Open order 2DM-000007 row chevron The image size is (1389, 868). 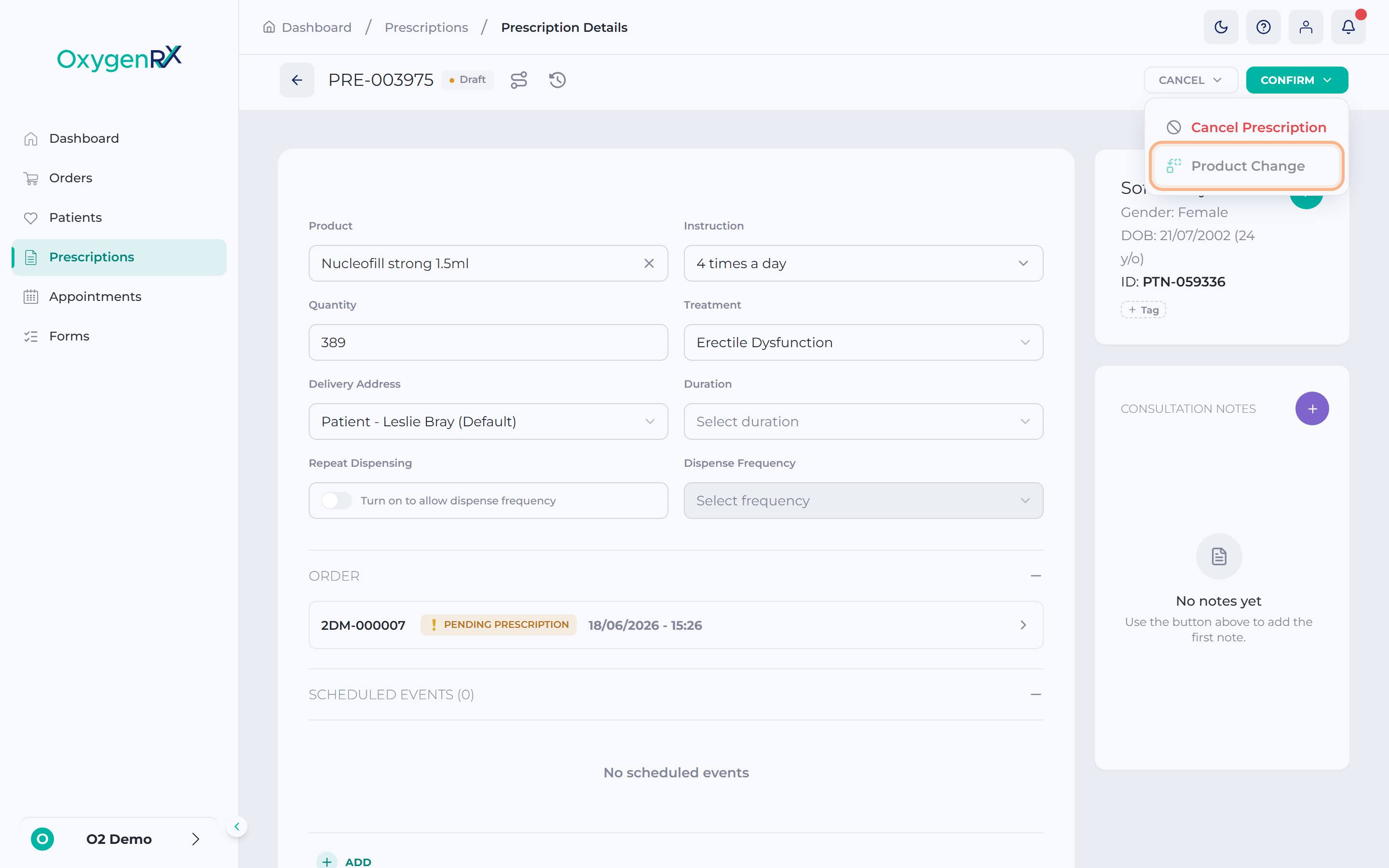(1023, 625)
